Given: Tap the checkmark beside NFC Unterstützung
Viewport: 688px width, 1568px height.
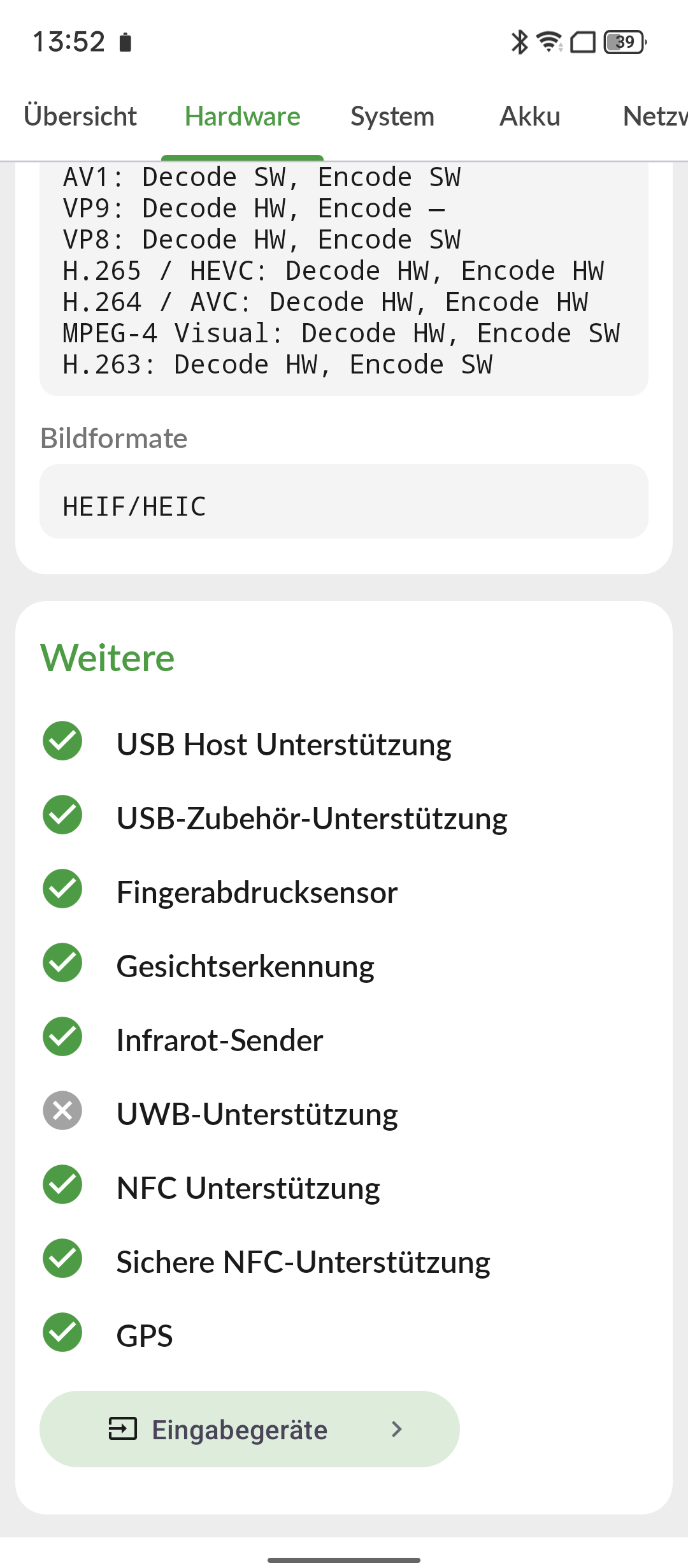Looking at the screenshot, I should tap(62, 1185).
